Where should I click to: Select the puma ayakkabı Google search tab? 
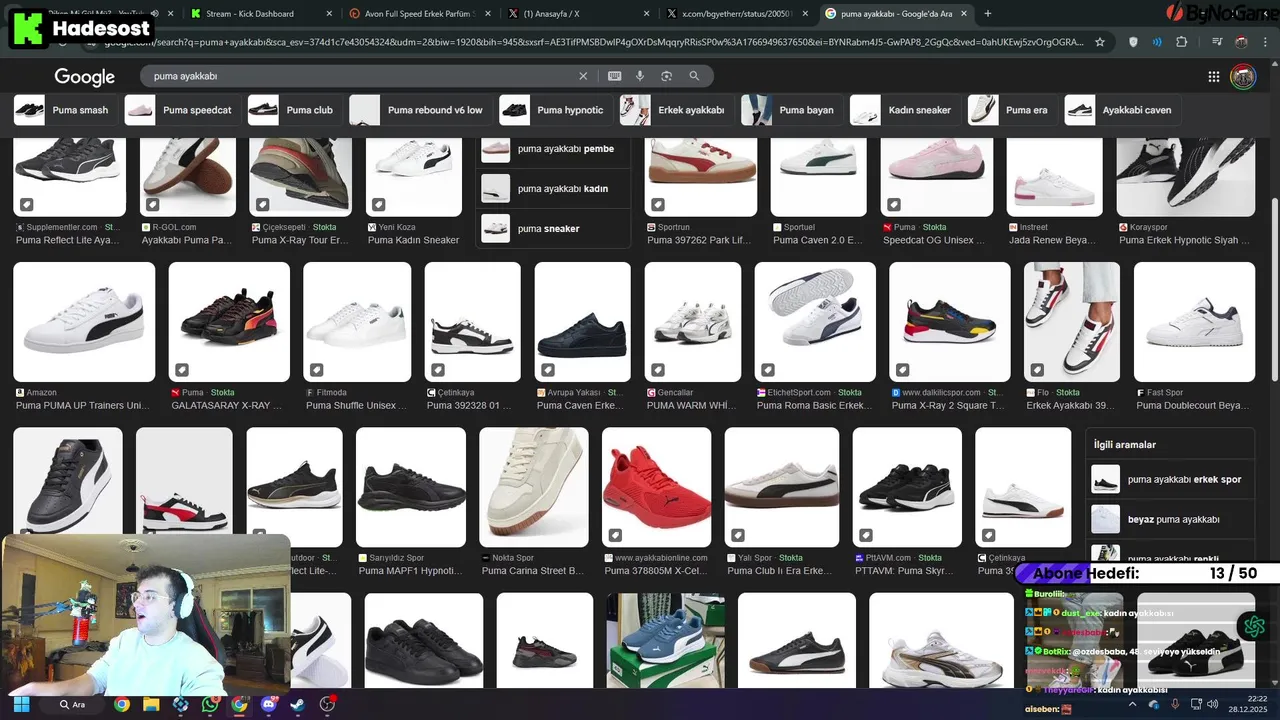tap(898, 14)
